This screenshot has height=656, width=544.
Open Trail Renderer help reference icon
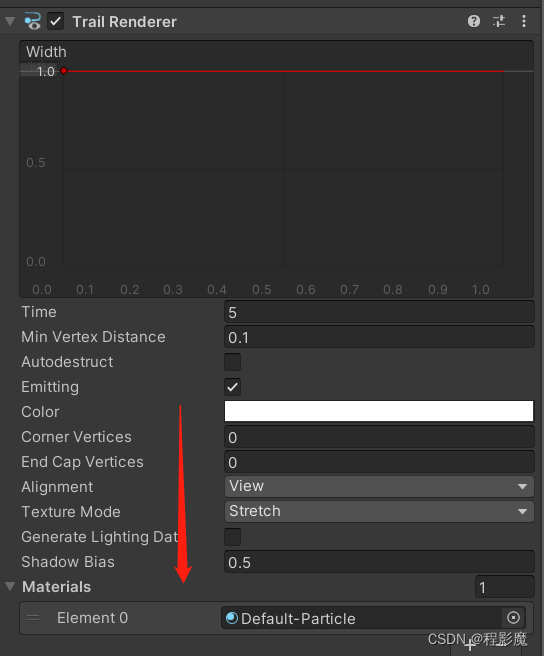[x=474, y=21]
